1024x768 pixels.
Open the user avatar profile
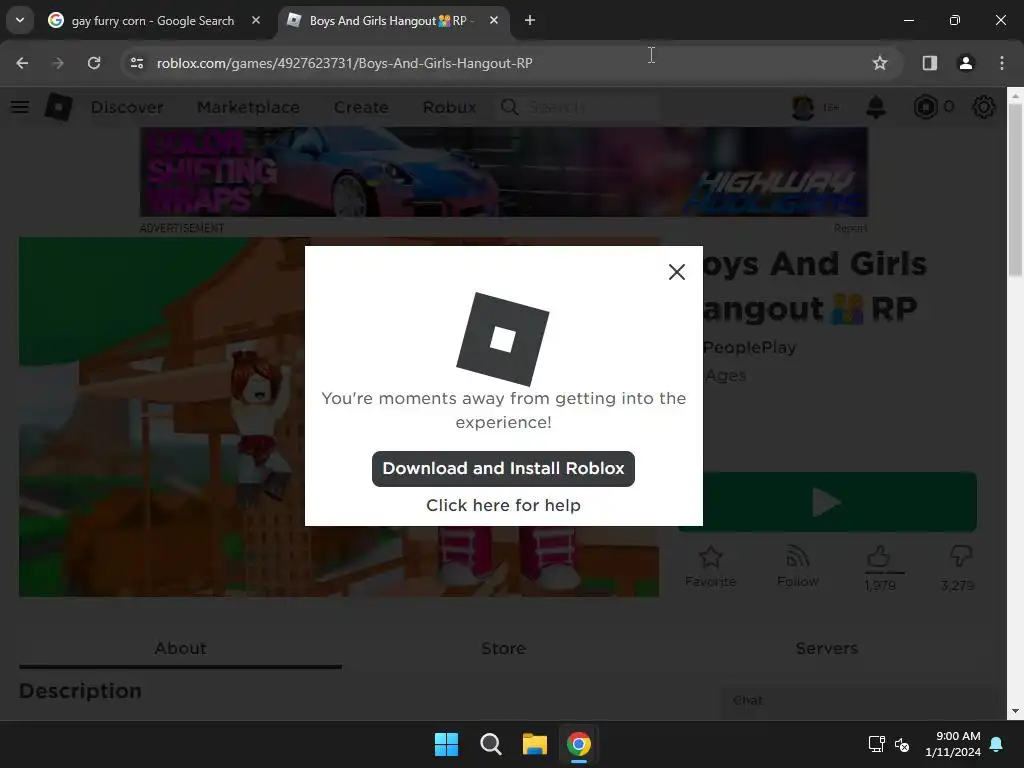point(803,107)
